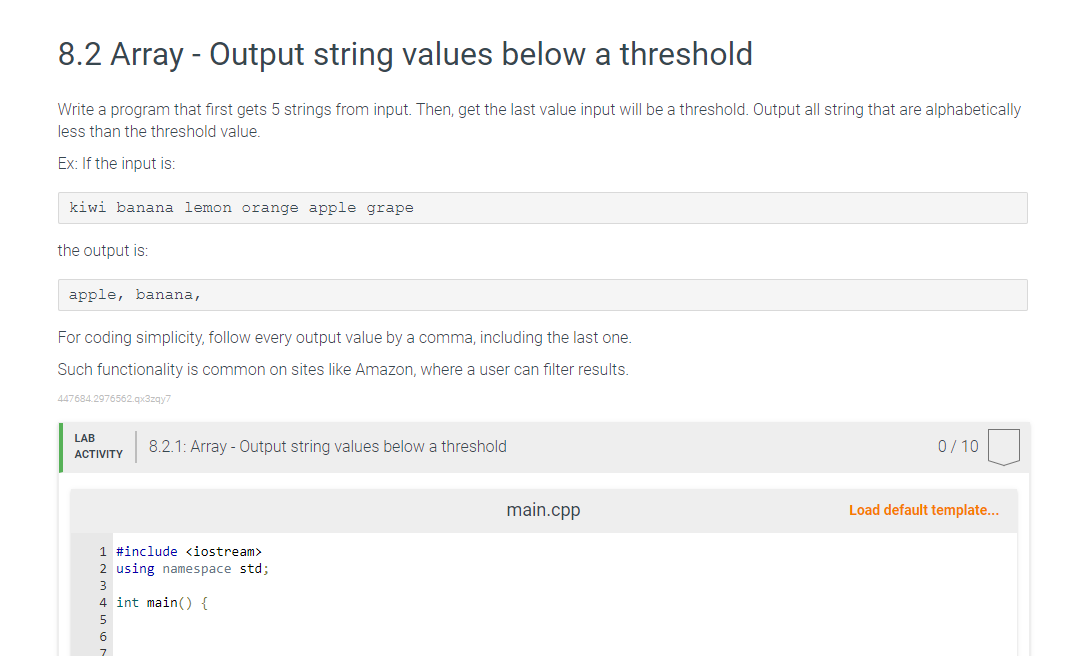The image size is (1068, 656).
Task: Click the bookmark shield icon next to 0/10
Action: pos(1003,446)
